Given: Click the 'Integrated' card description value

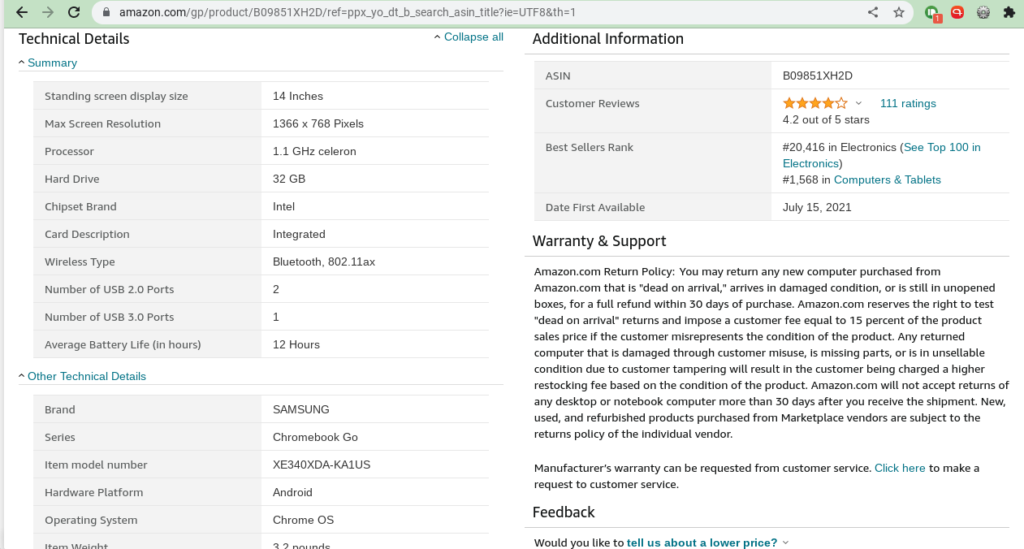Looking at the screenshot, I should (298, 234).
